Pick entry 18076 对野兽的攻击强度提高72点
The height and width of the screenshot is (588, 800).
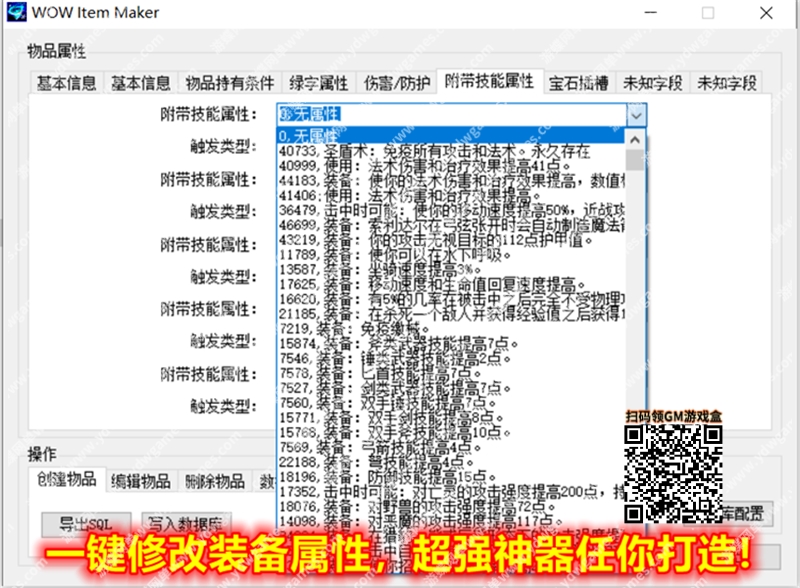451,506
